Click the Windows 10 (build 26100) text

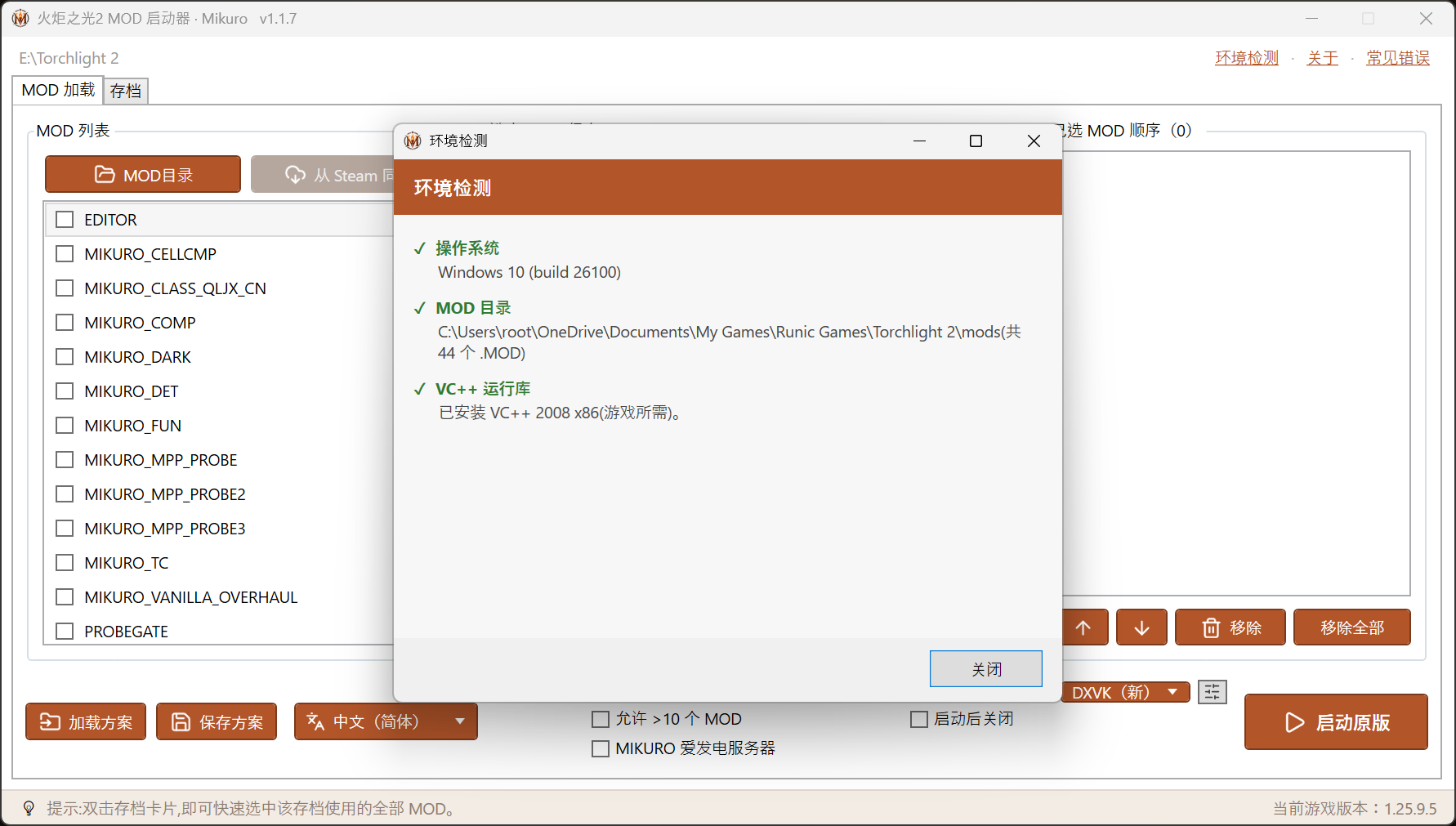pos(529,272)
